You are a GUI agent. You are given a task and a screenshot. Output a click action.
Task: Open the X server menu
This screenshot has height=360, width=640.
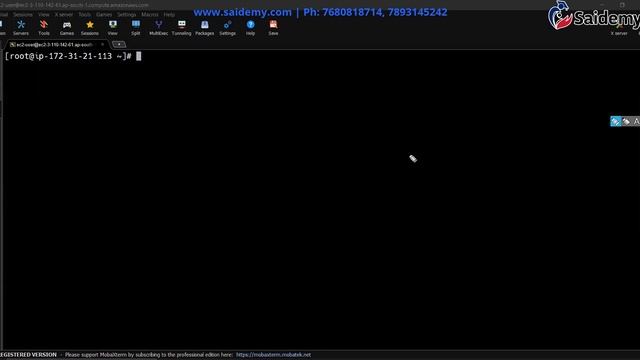click(64, 15)
